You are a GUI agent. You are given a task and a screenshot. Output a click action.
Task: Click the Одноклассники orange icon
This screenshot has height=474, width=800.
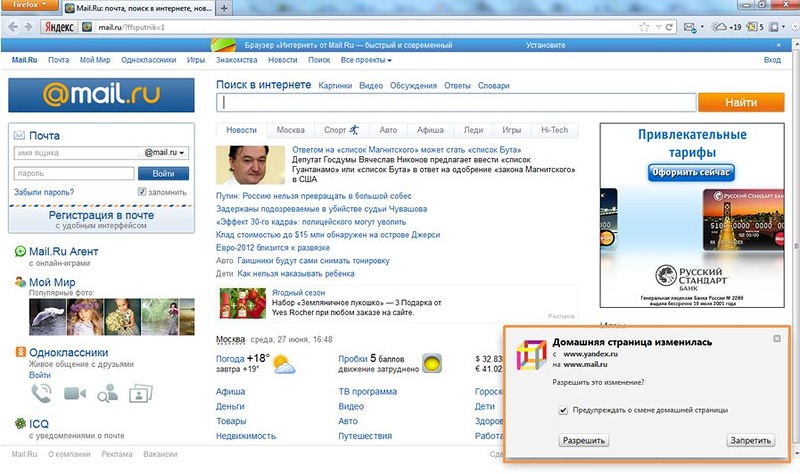click(20, 352)
